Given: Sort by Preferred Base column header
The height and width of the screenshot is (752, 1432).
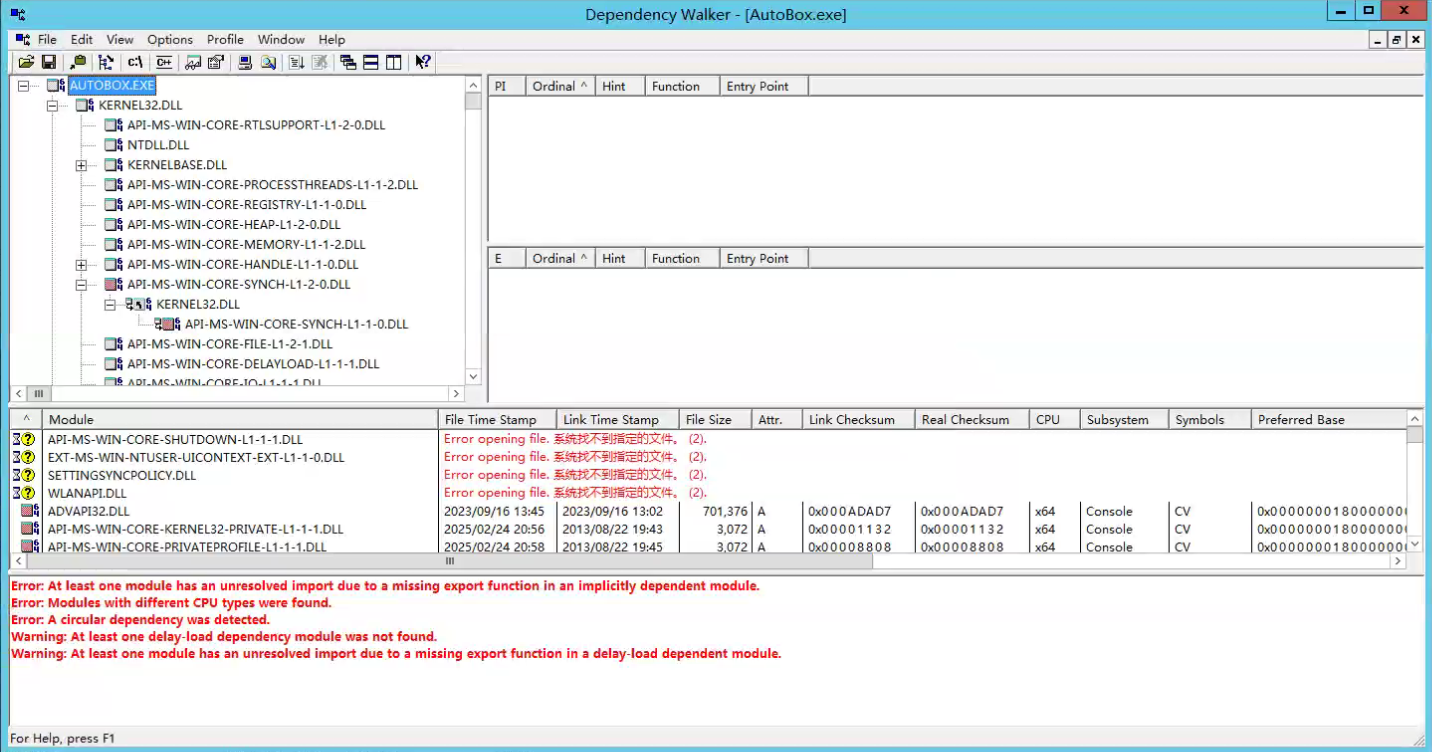Looking at the screenshot, I should 1328,419.
